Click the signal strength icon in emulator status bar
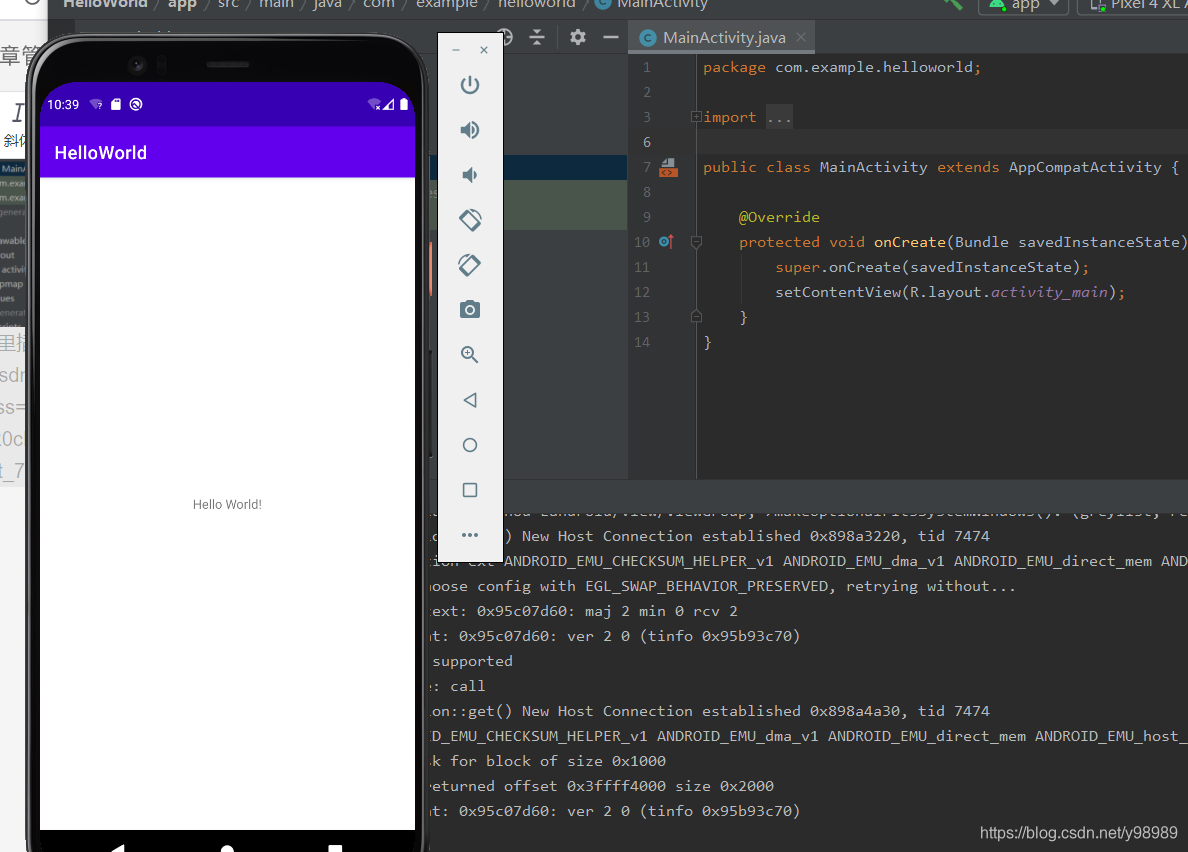This screenshot has height=852, width=1188. click(389, 105)
